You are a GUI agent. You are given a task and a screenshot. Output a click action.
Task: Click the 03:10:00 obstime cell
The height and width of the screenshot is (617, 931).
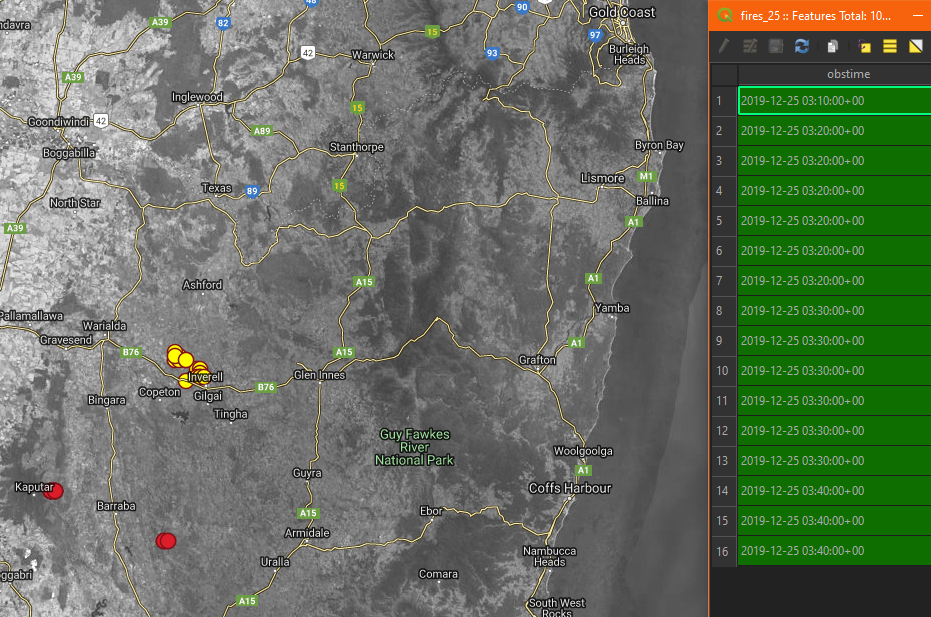click(x=834, y=100)
